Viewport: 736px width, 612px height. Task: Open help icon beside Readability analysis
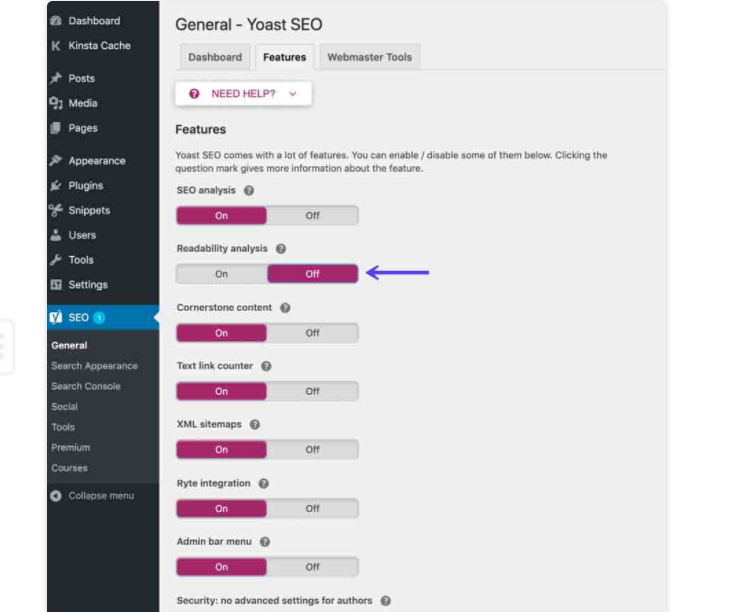pos(281,249)
